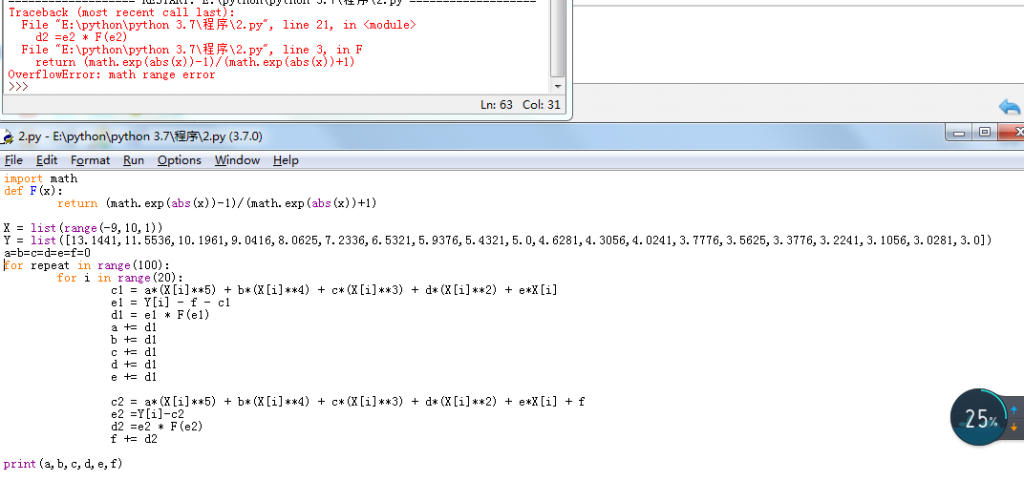Open the File menu
Image resolution: width=1024 pixels, height=481 pixels.
click(x=13, y=160)
